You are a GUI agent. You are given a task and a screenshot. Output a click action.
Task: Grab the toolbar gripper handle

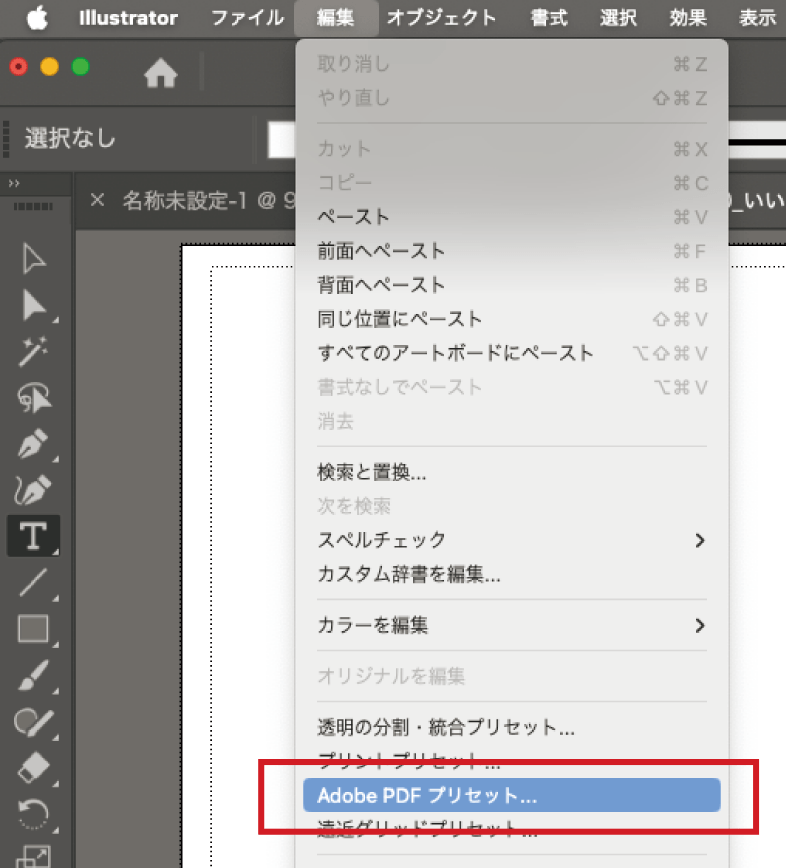(33, 206)
